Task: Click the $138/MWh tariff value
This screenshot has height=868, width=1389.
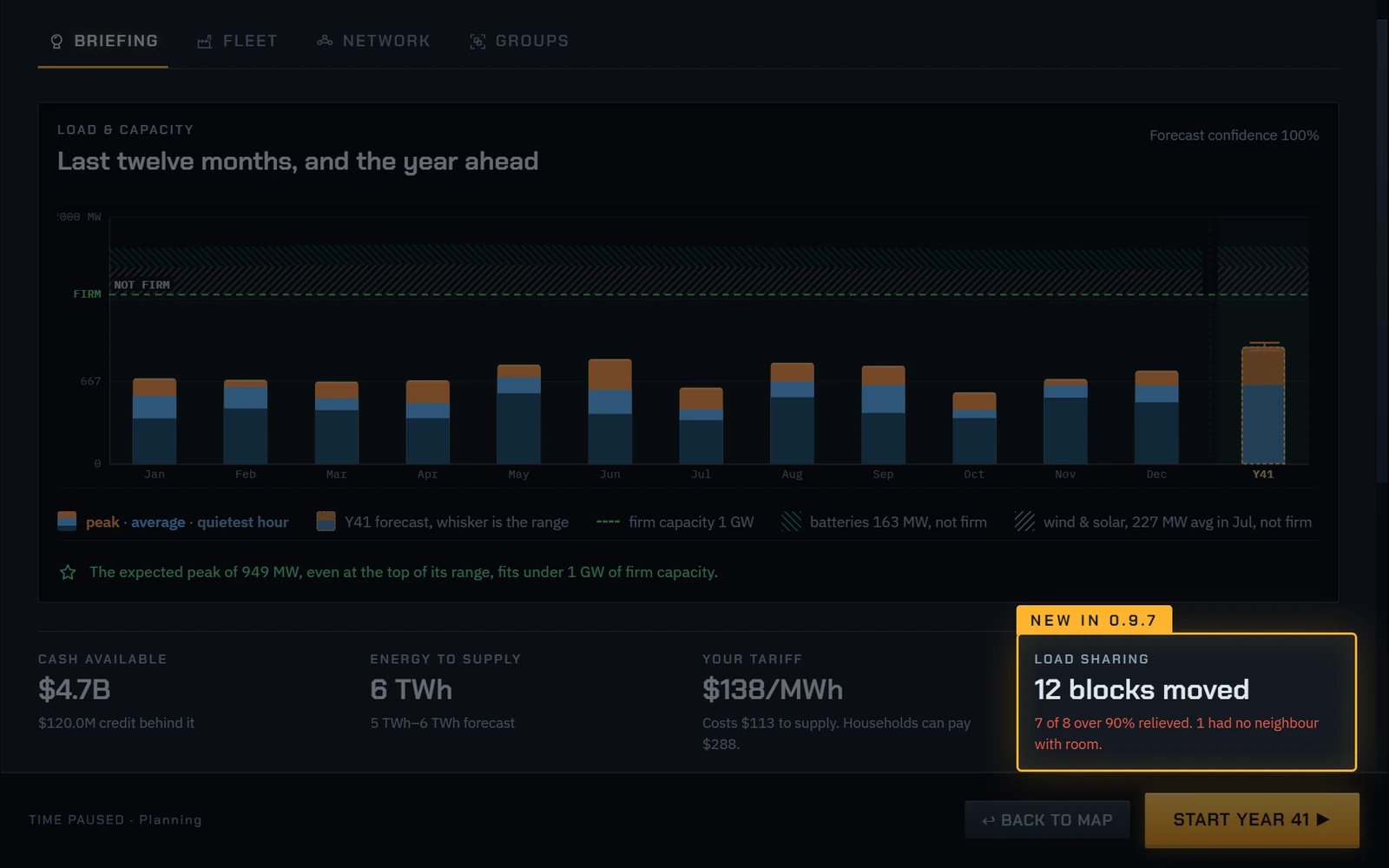Action: tap(773, 689)
